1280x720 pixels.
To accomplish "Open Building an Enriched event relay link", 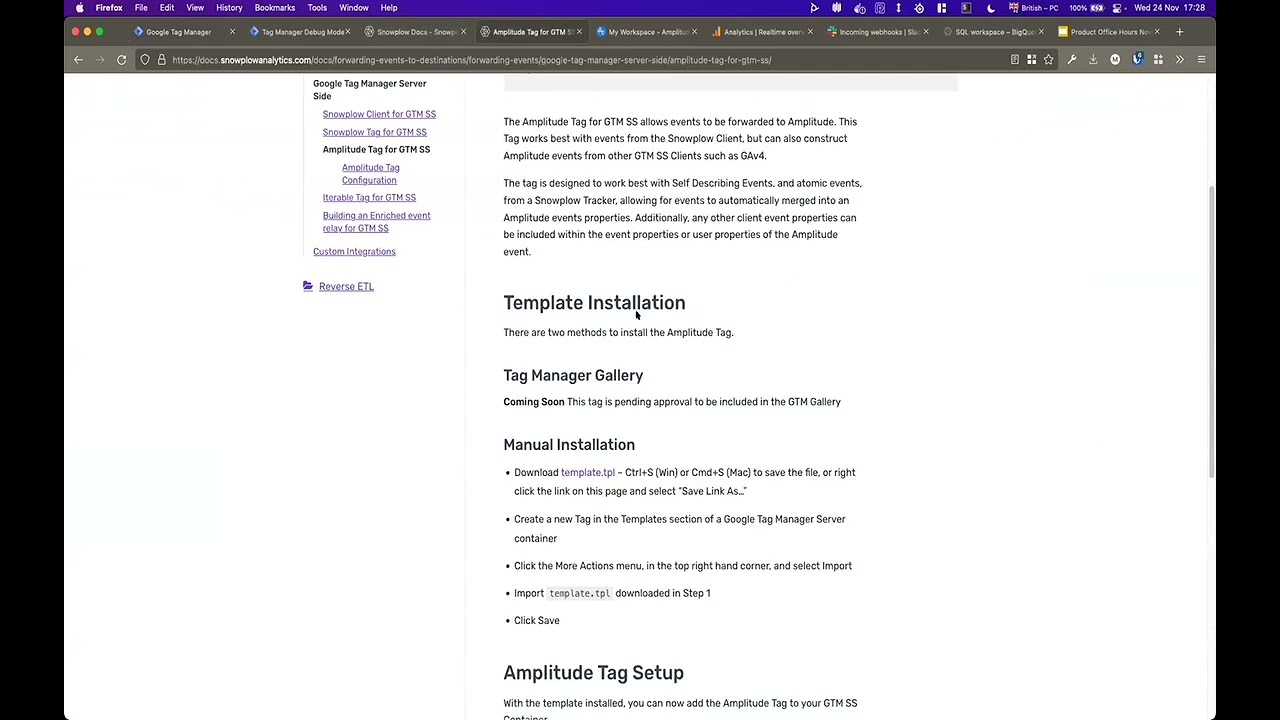I will coord(376,222).
